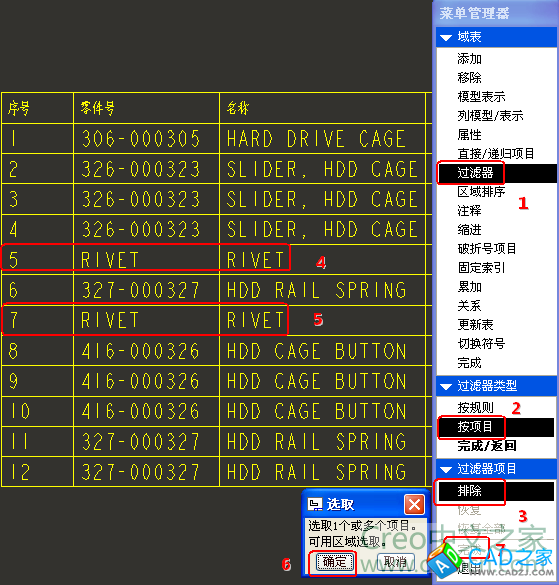Screen dimensions: 559x585
Task: Collapse the 过滤器类型 section arrow
Action: tap(446, 386)
